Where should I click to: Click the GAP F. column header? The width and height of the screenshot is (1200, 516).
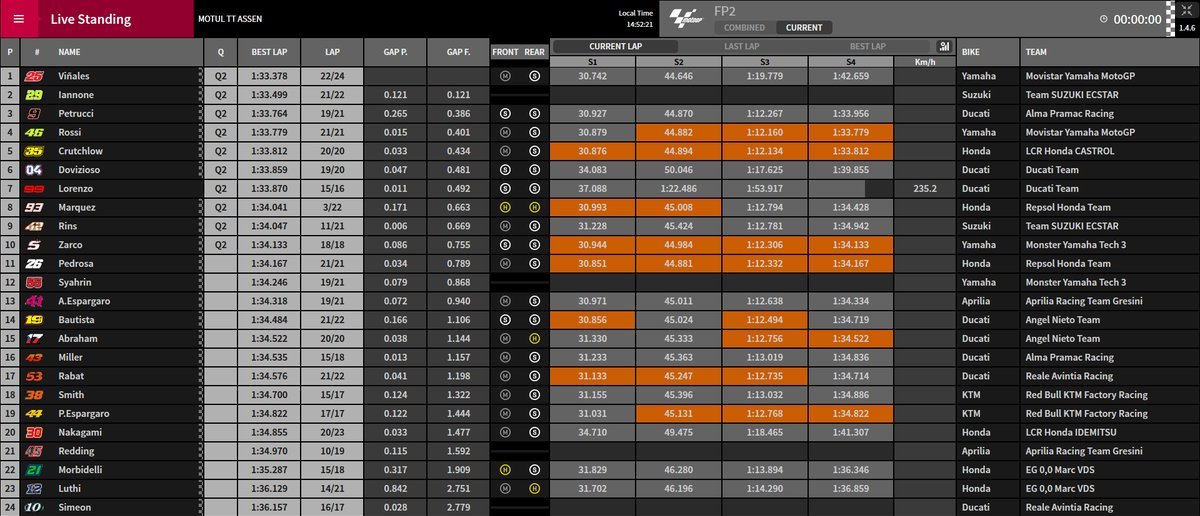[x=458, y=50]
